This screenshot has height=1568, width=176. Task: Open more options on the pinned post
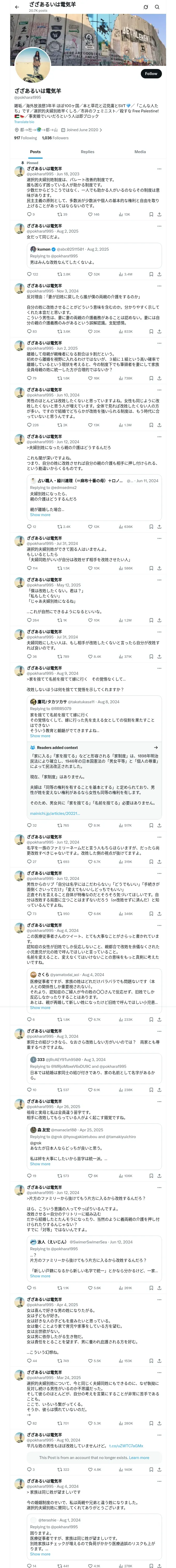(159, 169)
